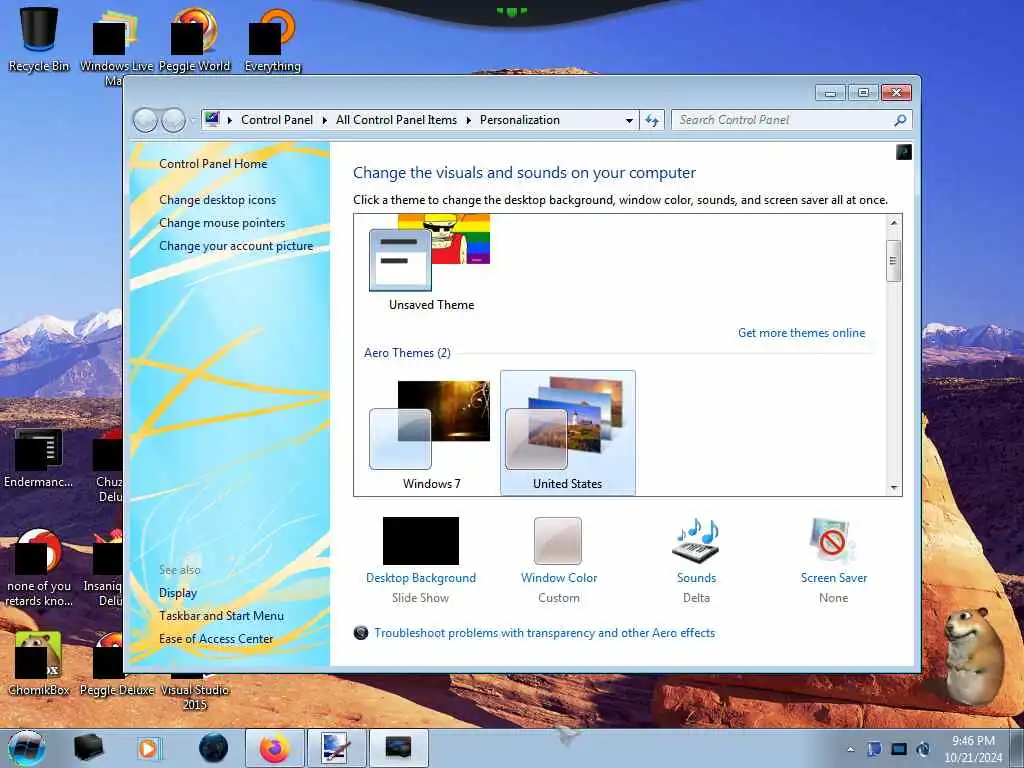
Task: Click the search magnifier icon
Action: pyautogui.click(x=900, y=120)
